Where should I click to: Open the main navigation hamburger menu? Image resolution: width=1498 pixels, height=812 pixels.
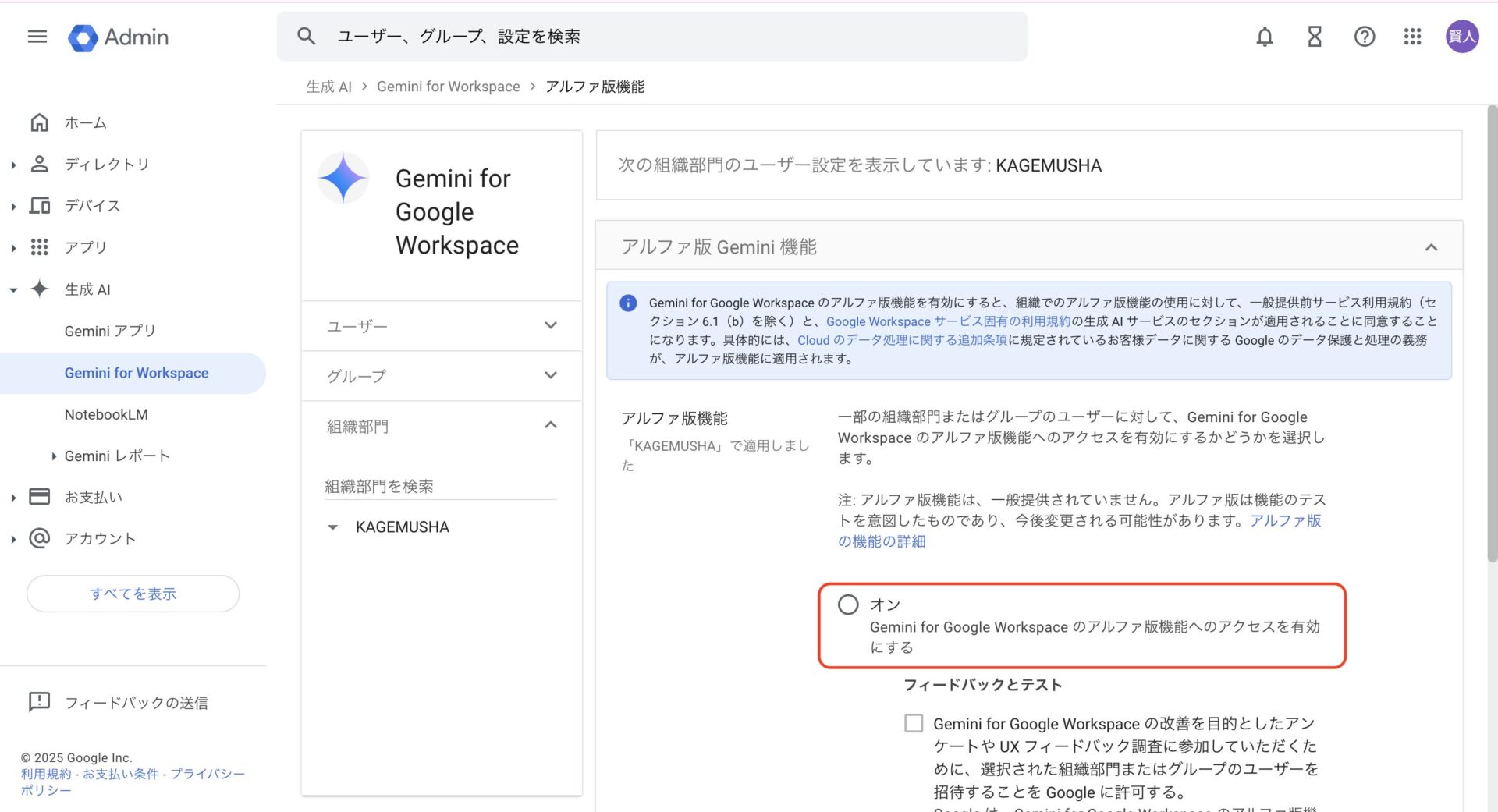(x=36, y=37)
